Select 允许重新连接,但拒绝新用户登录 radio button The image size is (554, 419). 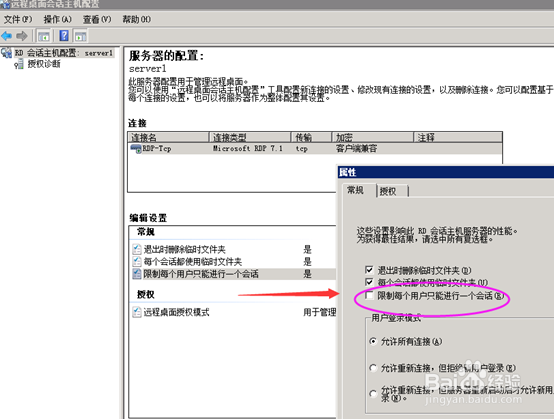[x=373, y=368]
